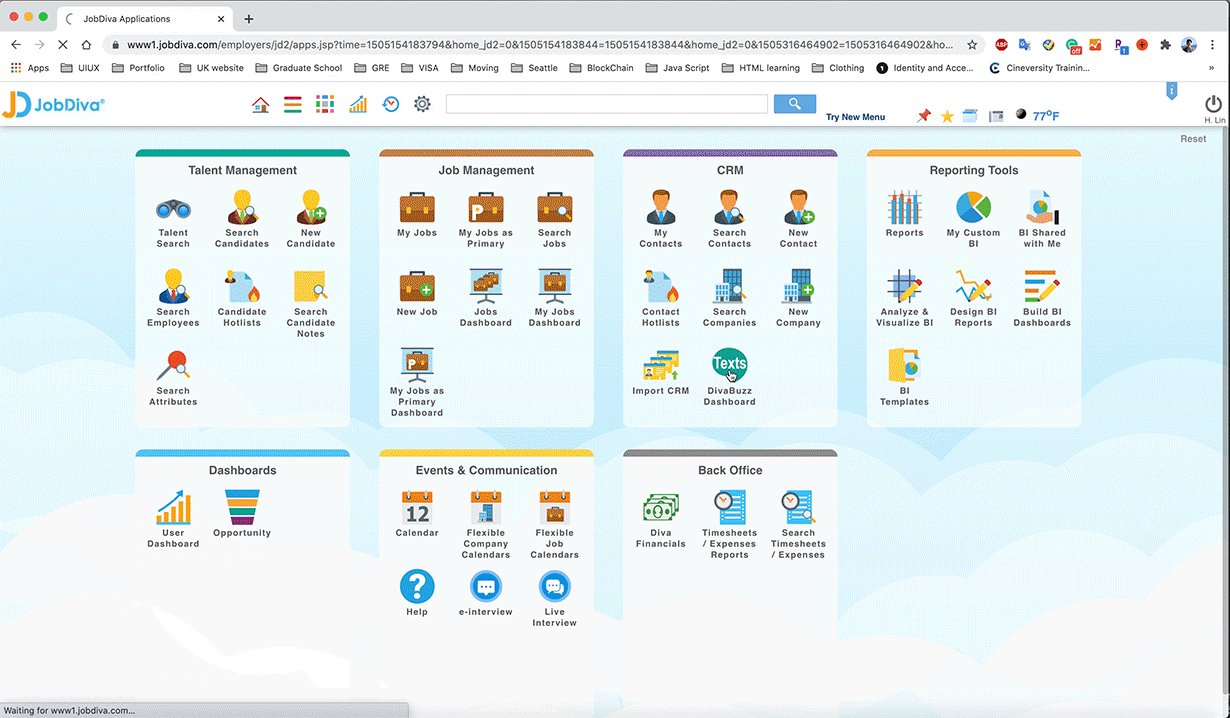Screen dimensions: 1230x718
Task: Open Search Attributes
Action: [x=173, y=366]
